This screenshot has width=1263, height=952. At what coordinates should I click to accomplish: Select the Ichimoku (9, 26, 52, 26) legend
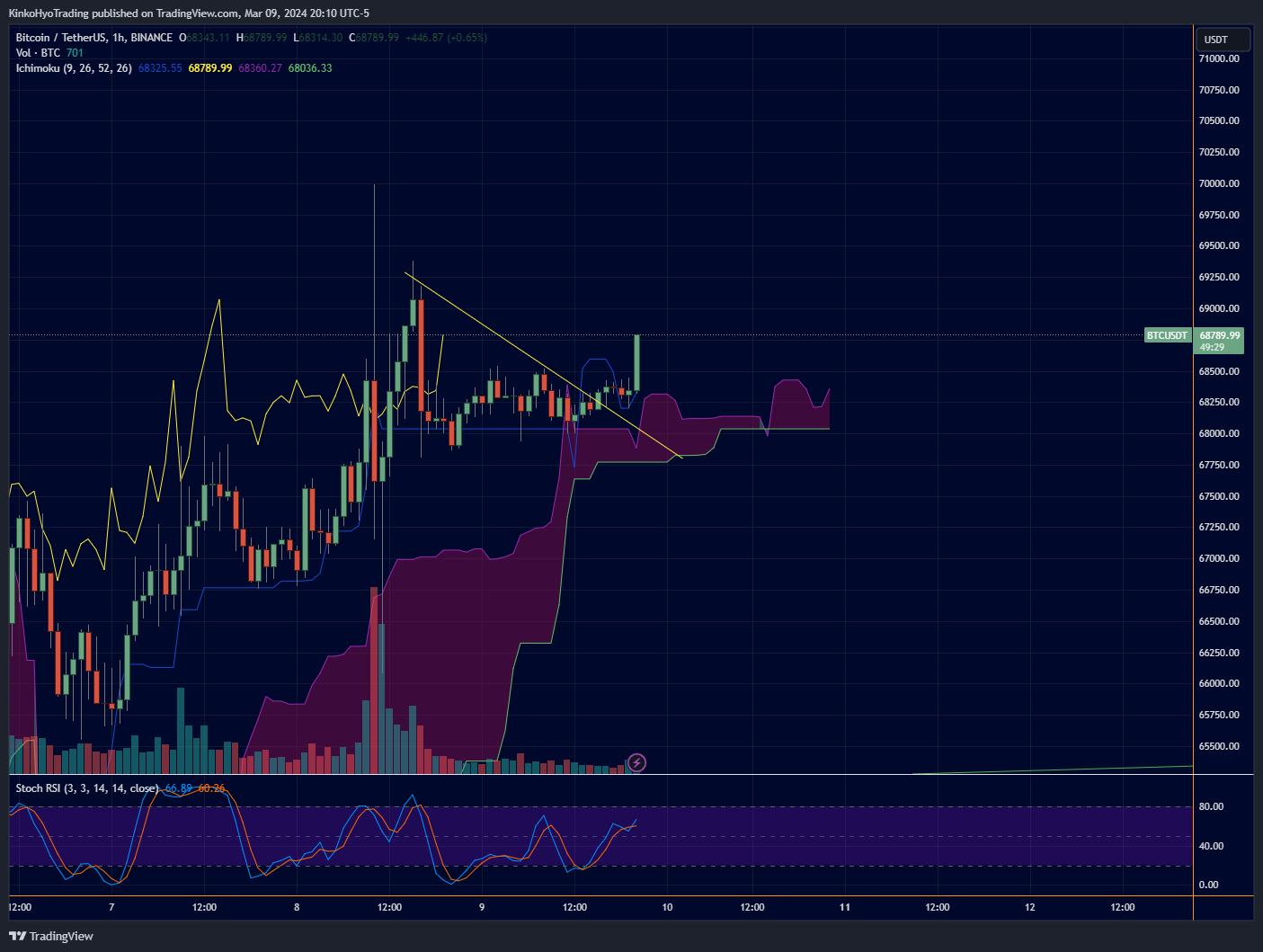click(x=74, y=68)
